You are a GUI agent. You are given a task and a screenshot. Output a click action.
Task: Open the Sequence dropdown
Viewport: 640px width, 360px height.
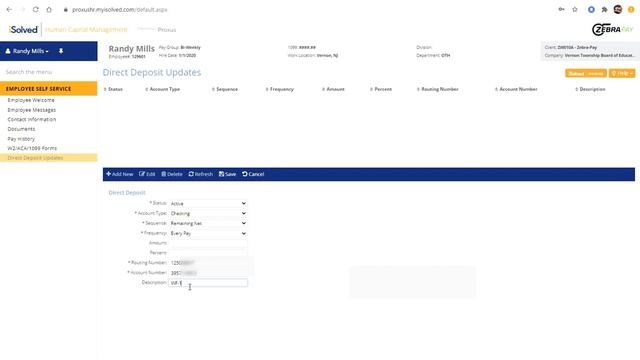pos(208,223)
